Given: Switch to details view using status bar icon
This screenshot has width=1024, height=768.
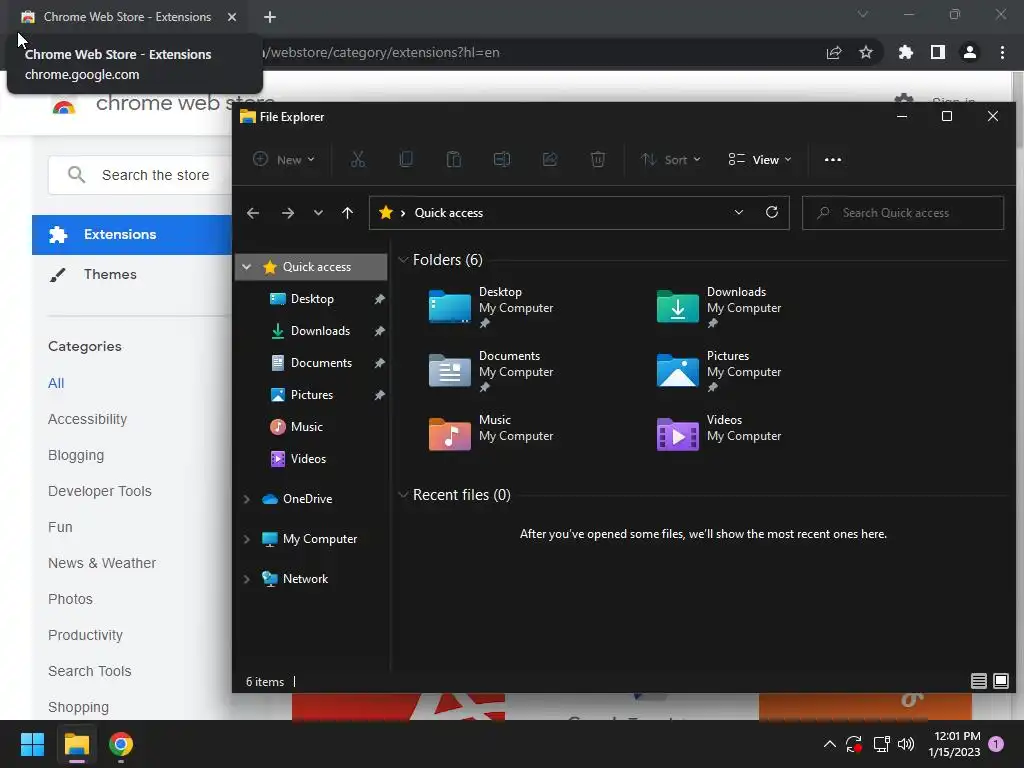Looking at the screenshot, I should pyautogui.click(x=978, y=681).
